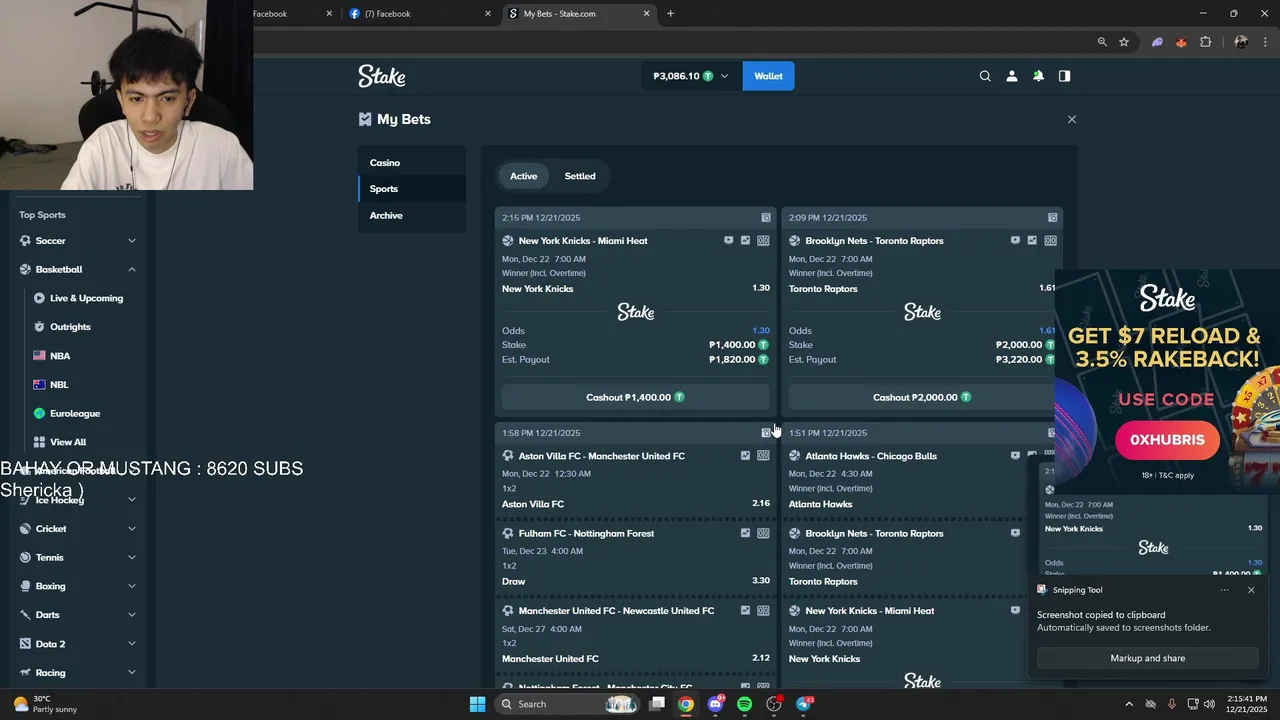Open scoreboard icon for Fulham - Nottingham Forest

point(763,534)
